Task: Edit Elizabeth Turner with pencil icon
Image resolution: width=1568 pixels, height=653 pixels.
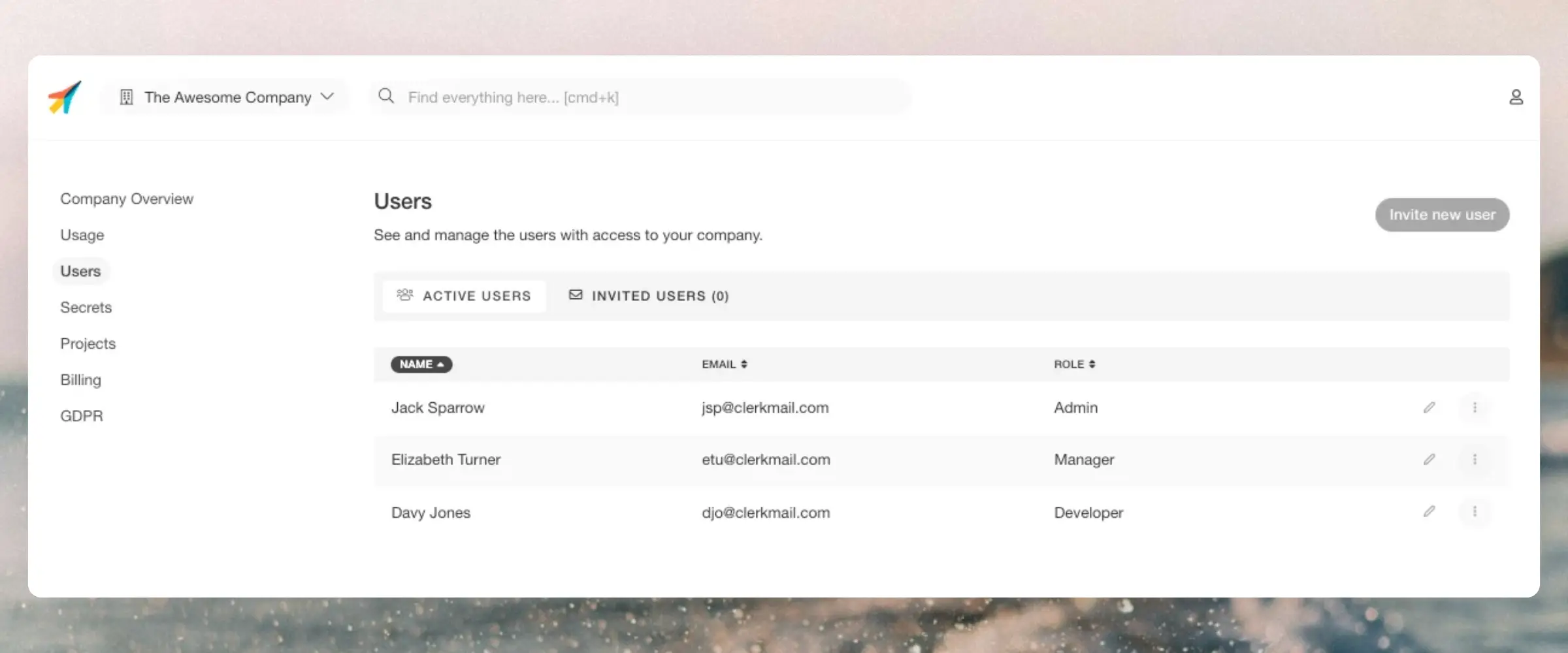Action: (1429, 460)
